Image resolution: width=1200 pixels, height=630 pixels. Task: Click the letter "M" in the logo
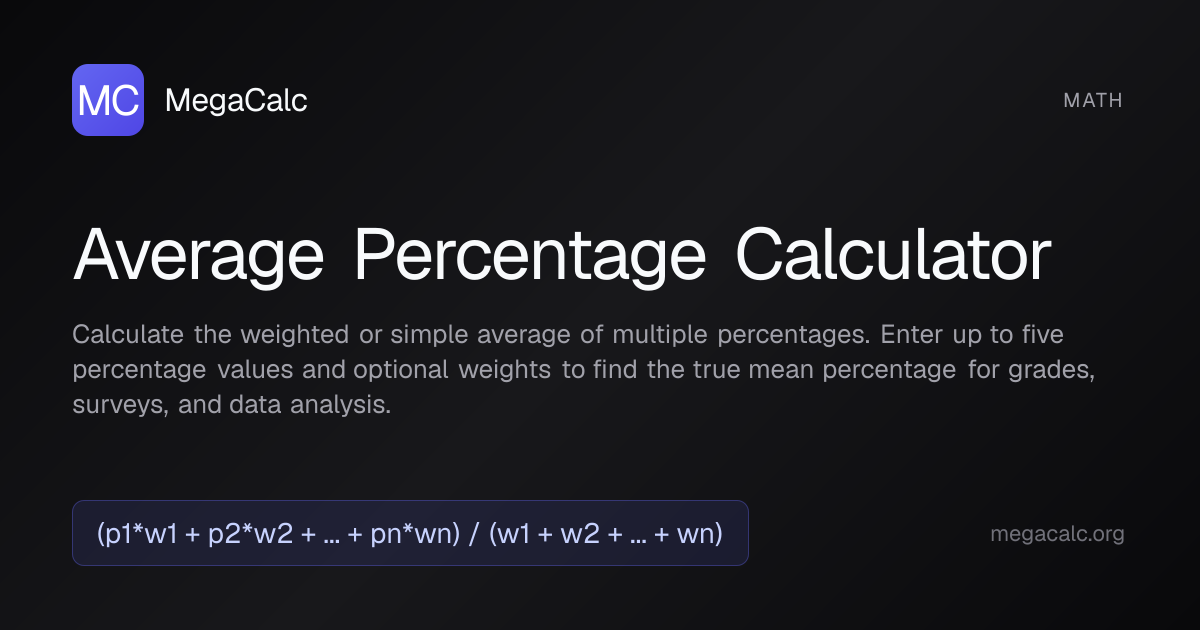click(x=94, y=100)
